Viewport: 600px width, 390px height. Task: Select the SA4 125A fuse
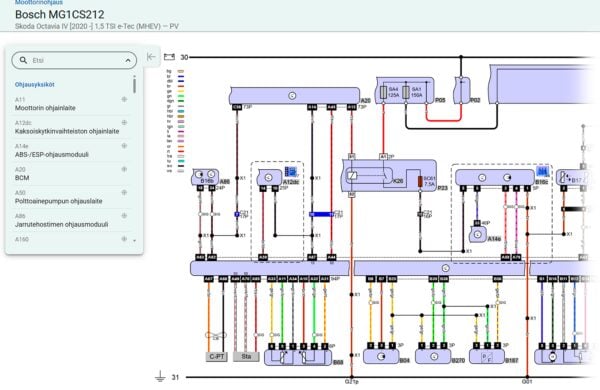click(383, 92)
